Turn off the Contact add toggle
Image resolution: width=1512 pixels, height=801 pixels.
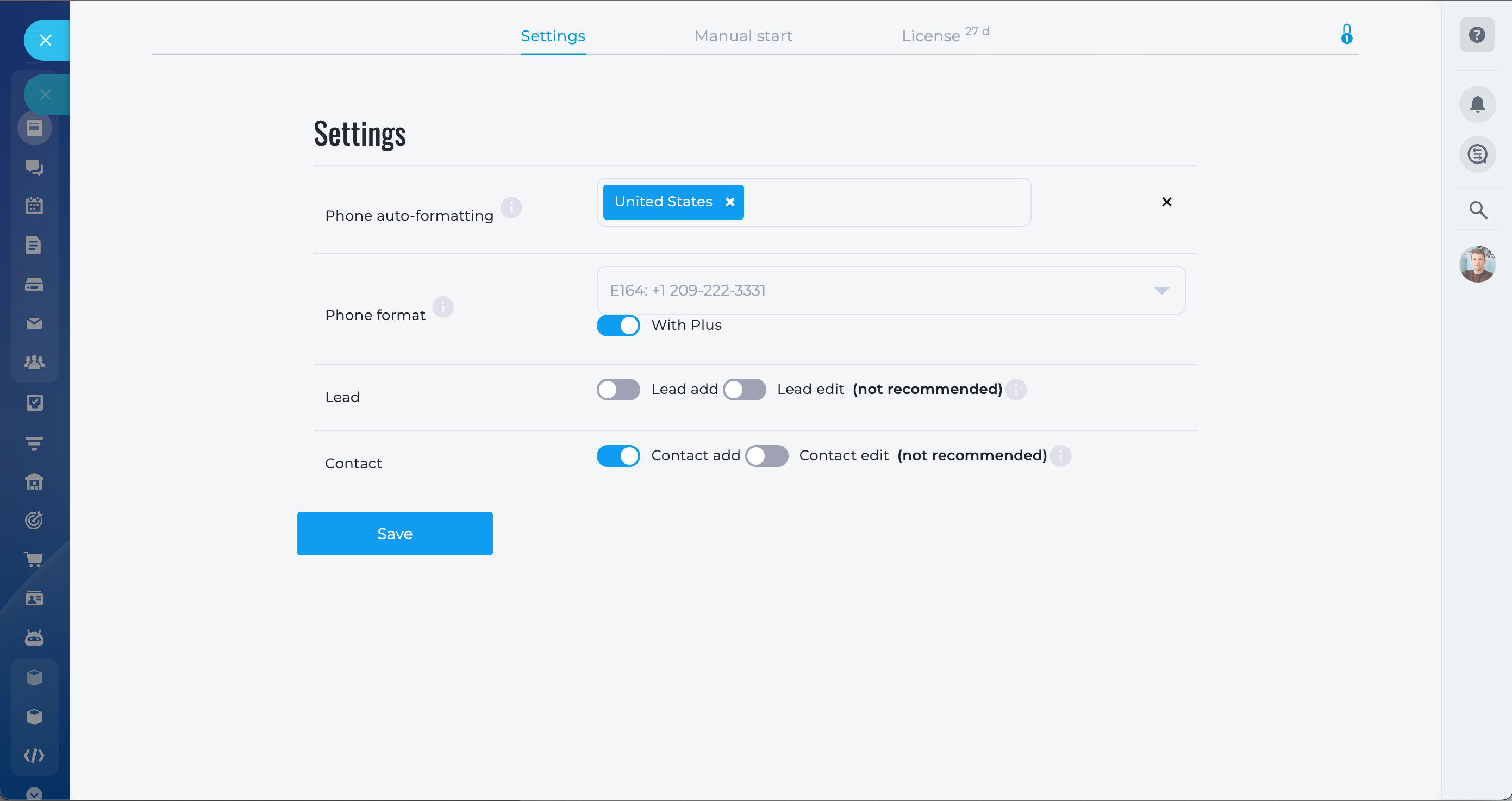click(x=618, y=455)
